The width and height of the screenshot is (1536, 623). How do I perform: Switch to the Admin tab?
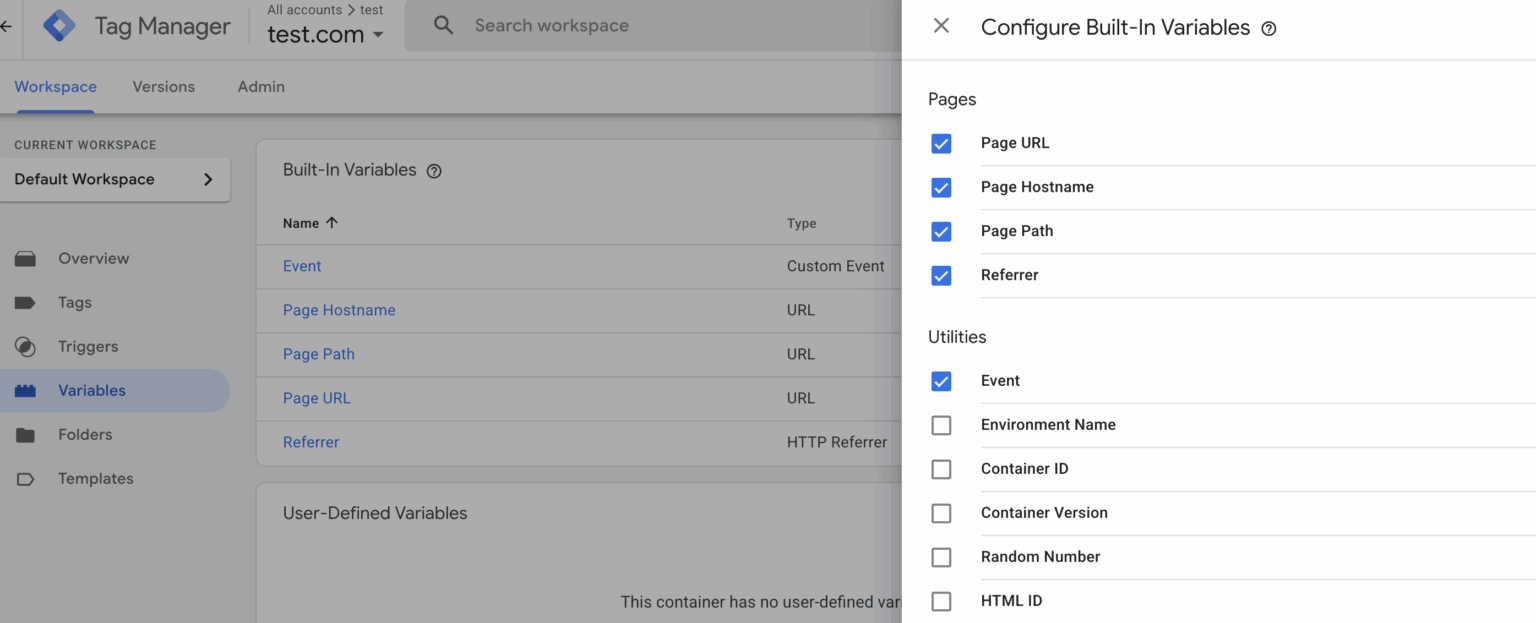coord(261,87)
